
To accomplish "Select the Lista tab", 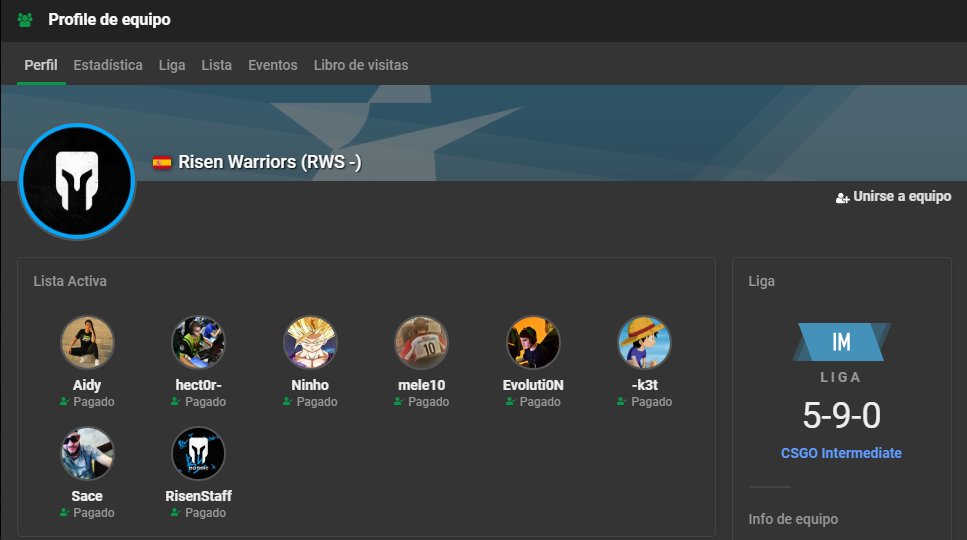I will (216, 65).
